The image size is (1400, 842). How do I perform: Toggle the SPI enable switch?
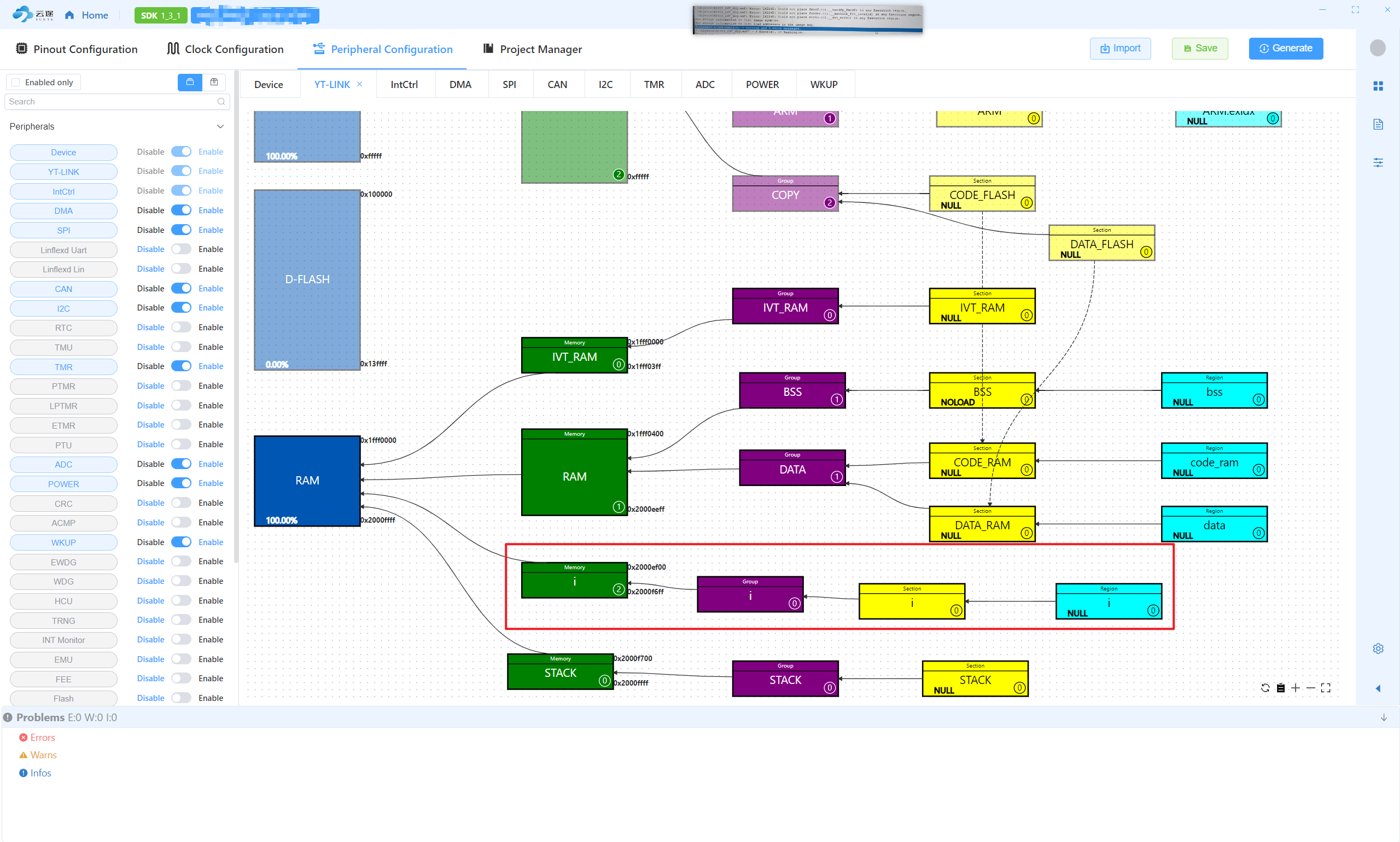pyautogui.click(x=181, y=230)
